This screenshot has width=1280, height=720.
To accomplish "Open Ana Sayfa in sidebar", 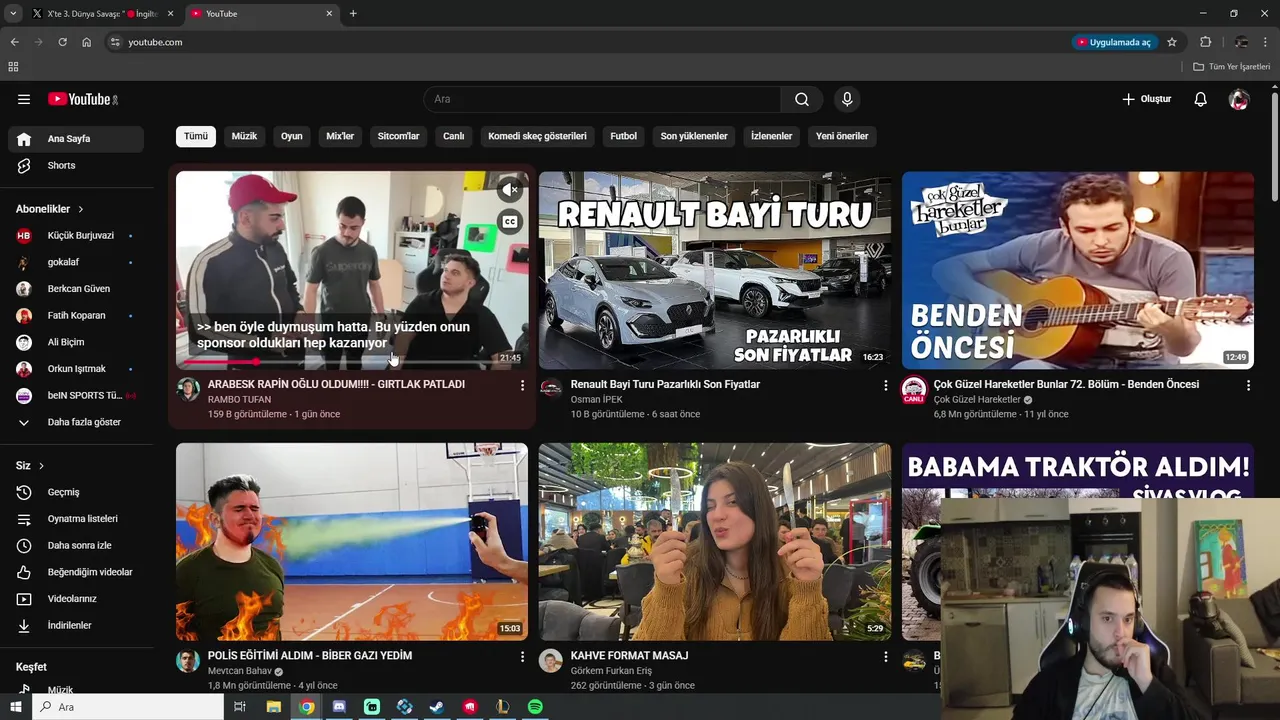I will [76, 139].
